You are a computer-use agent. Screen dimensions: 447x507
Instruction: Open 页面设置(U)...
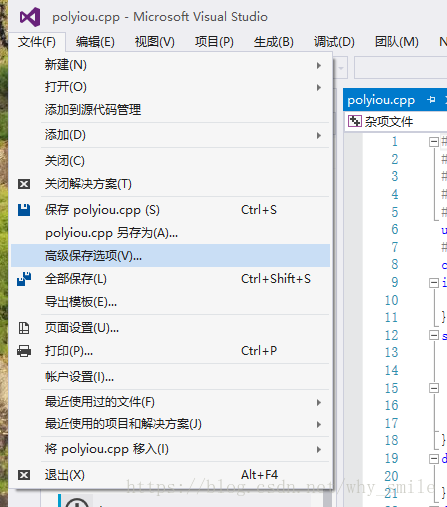pyautogui.click(x=170, y=328)
